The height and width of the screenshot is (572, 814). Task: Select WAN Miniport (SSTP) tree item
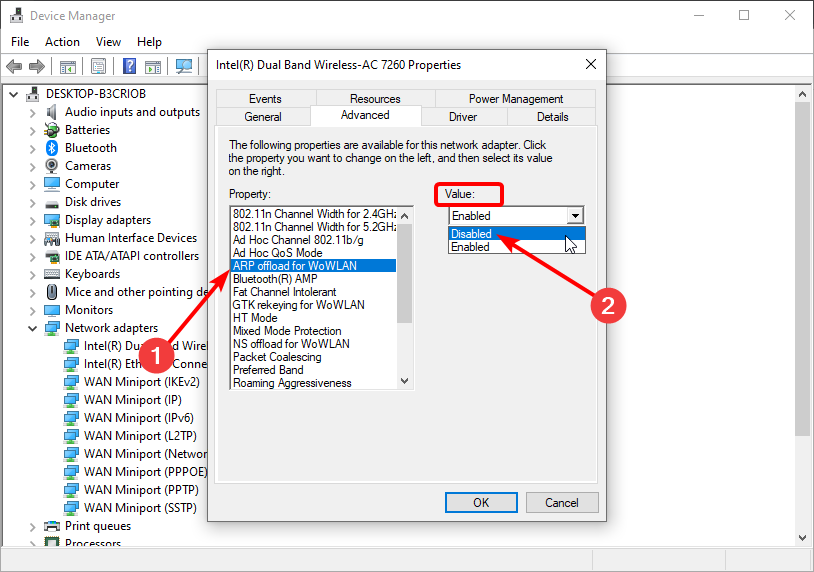tap(140, 508)
